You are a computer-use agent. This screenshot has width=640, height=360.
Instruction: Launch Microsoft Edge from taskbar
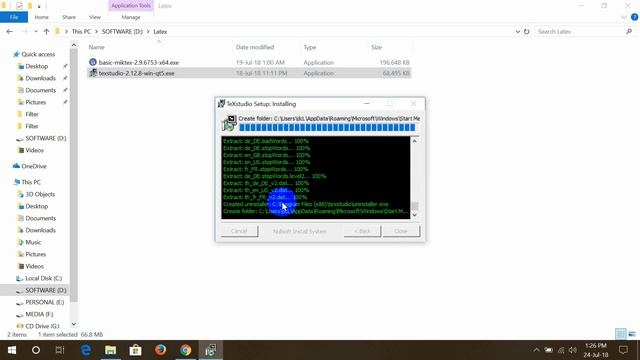click(86, 350)
